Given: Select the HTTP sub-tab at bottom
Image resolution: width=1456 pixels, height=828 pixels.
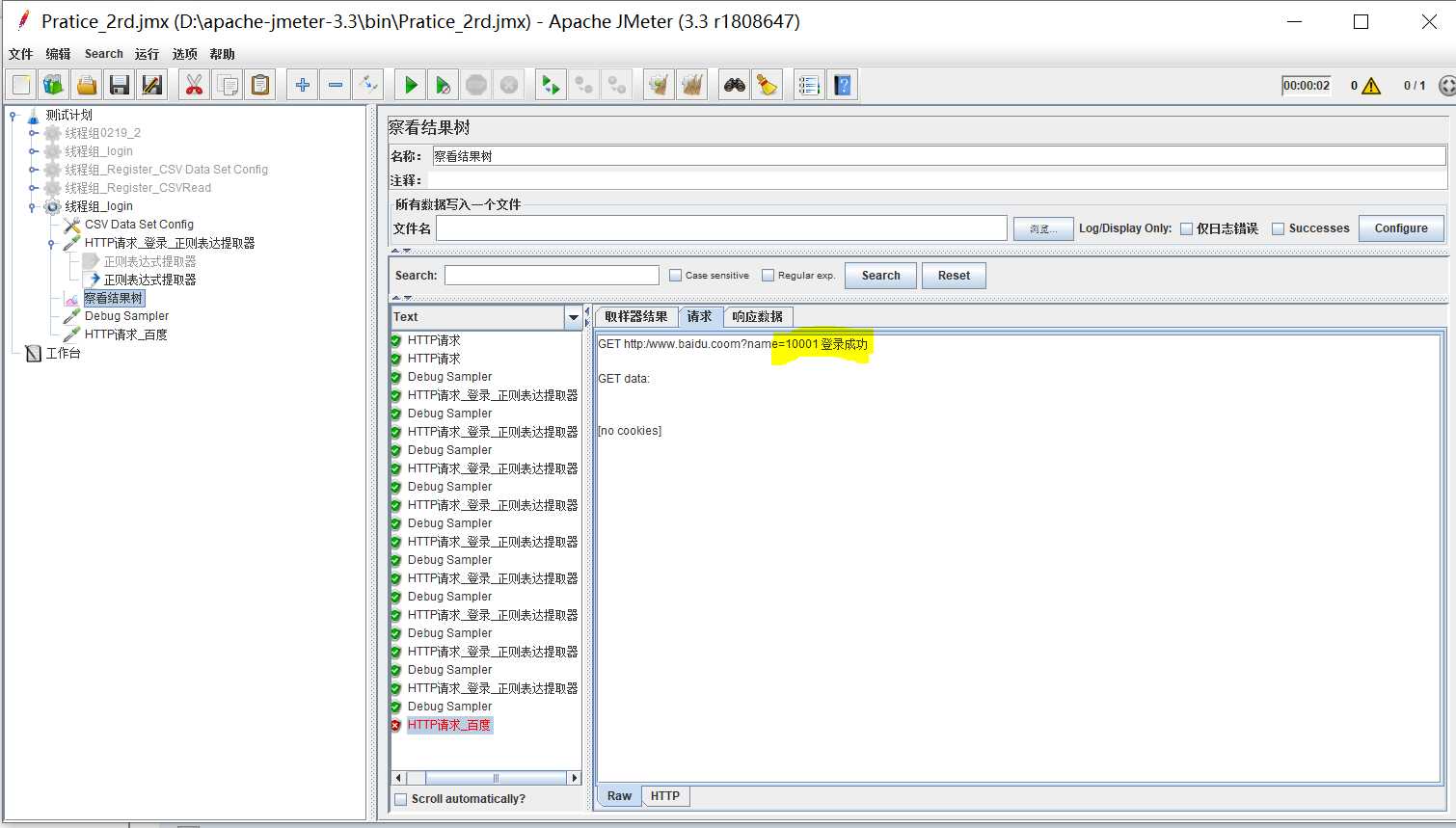Looking at the screenshot, I should (x=665, y=796).
